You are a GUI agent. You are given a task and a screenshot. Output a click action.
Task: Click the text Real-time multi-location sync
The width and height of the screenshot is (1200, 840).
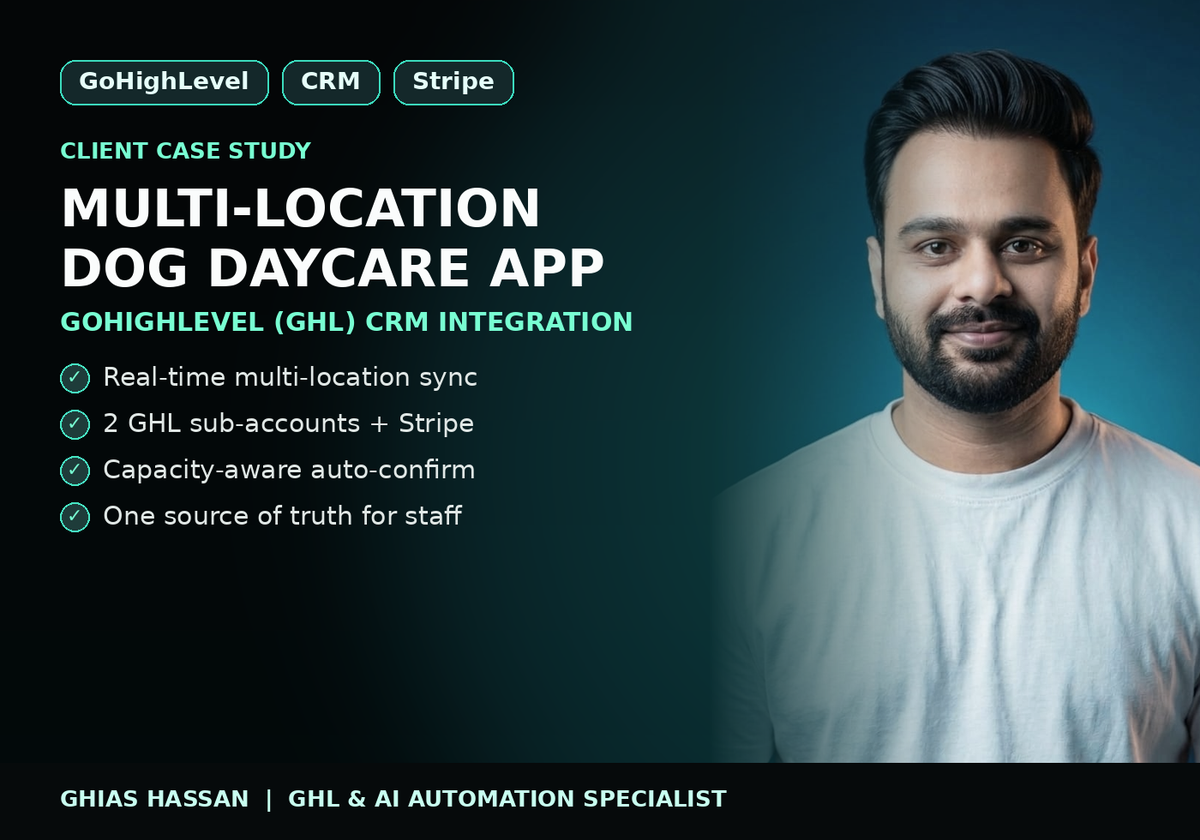coord(290,378)
